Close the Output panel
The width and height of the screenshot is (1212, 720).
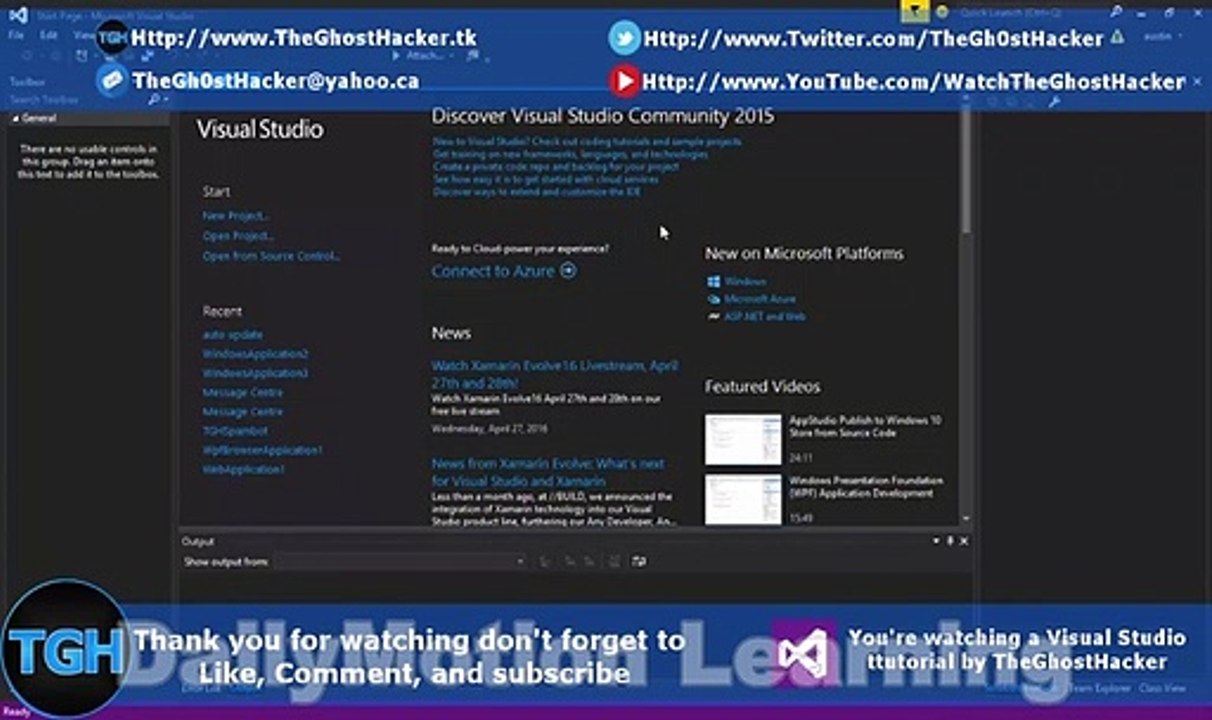tap(964, 541)
